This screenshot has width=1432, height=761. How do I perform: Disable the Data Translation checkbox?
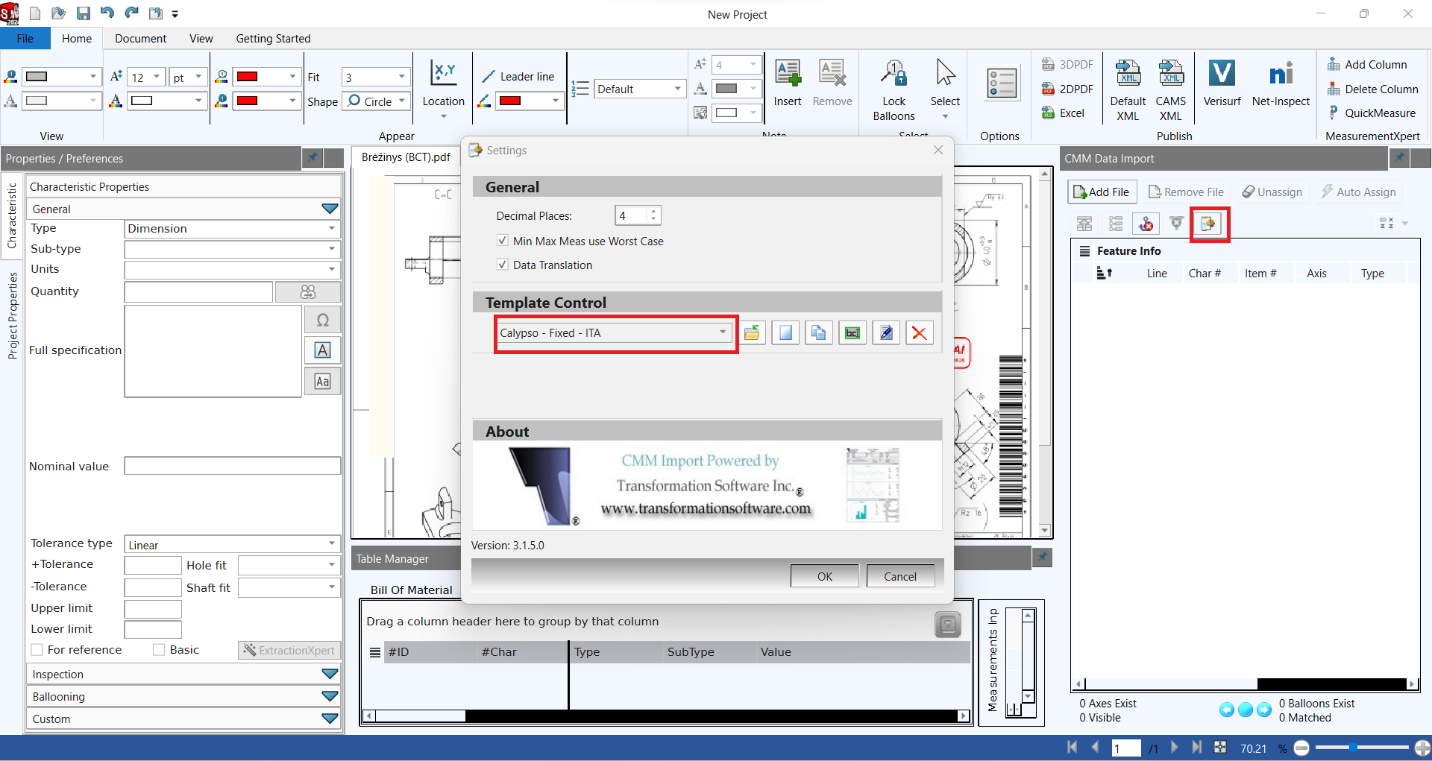501,264
